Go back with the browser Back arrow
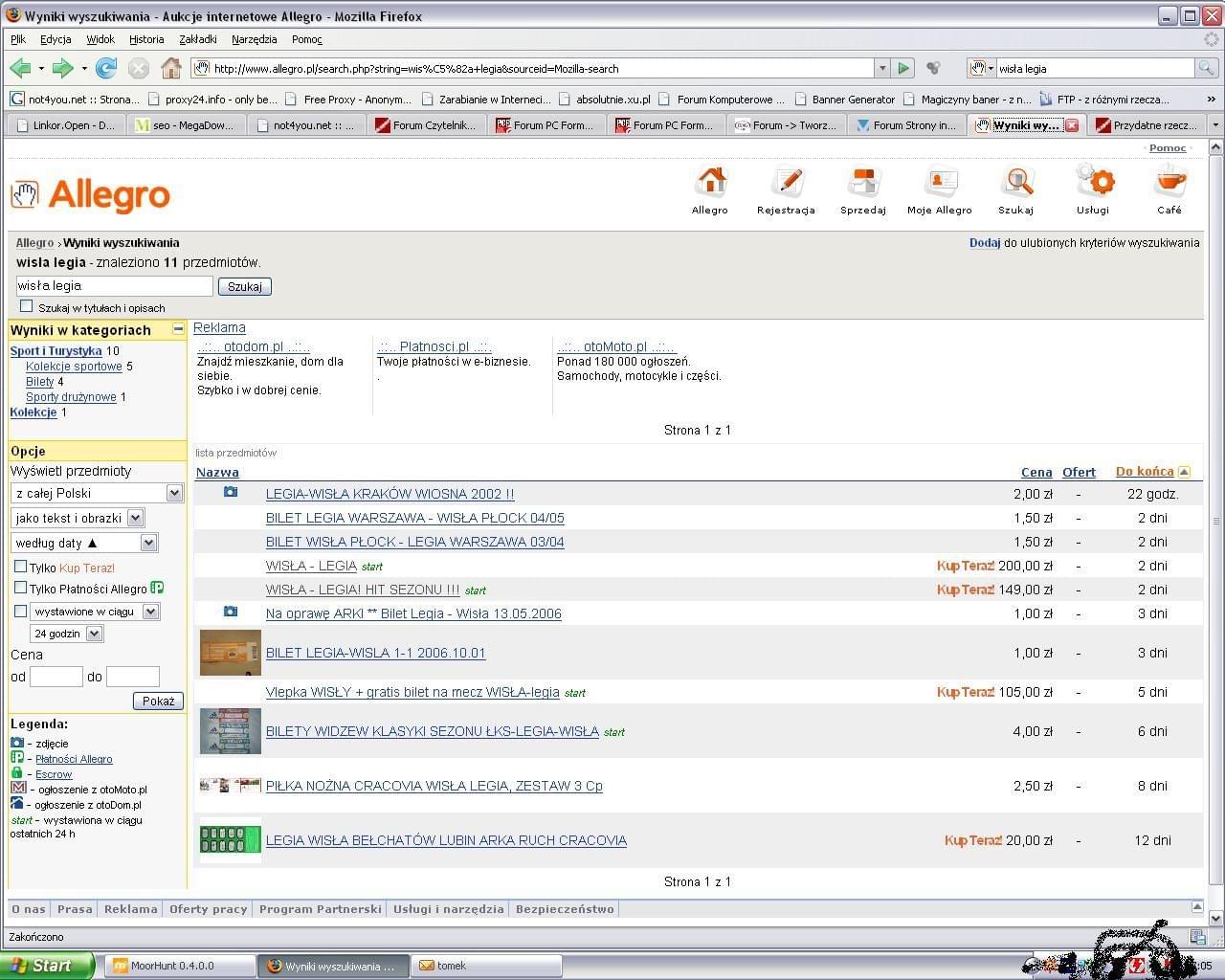Viewport: 1225px width, 980px height. tap(20, 68)
